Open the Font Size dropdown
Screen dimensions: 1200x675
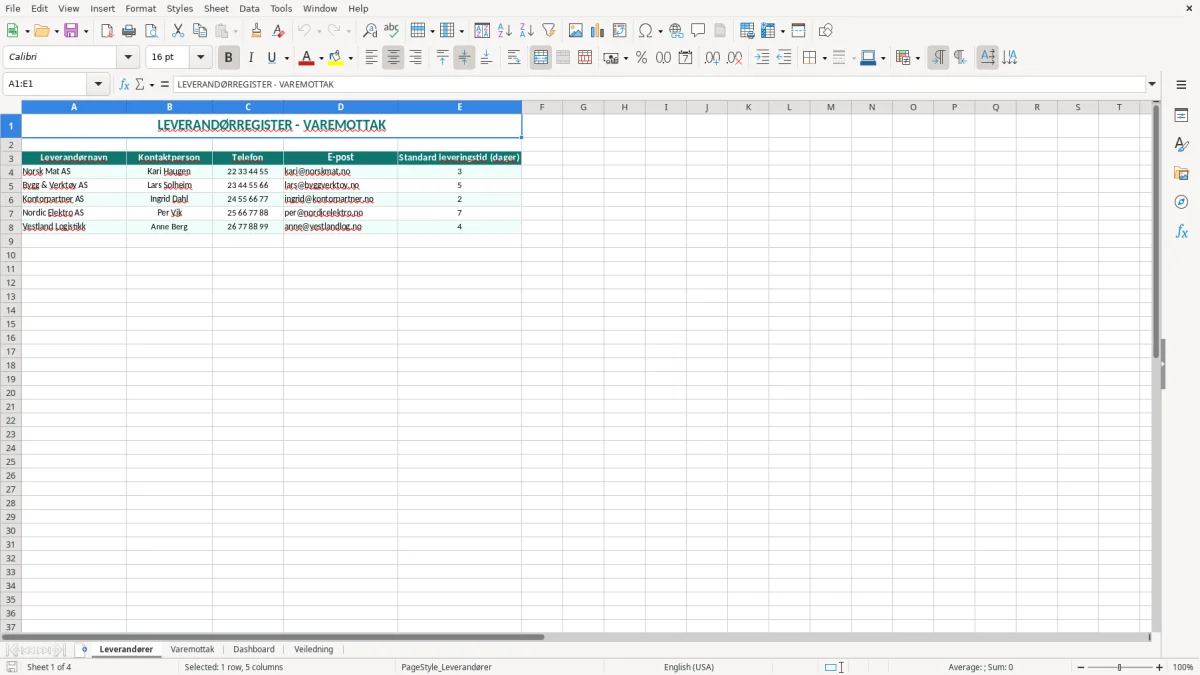pos(200,58)
